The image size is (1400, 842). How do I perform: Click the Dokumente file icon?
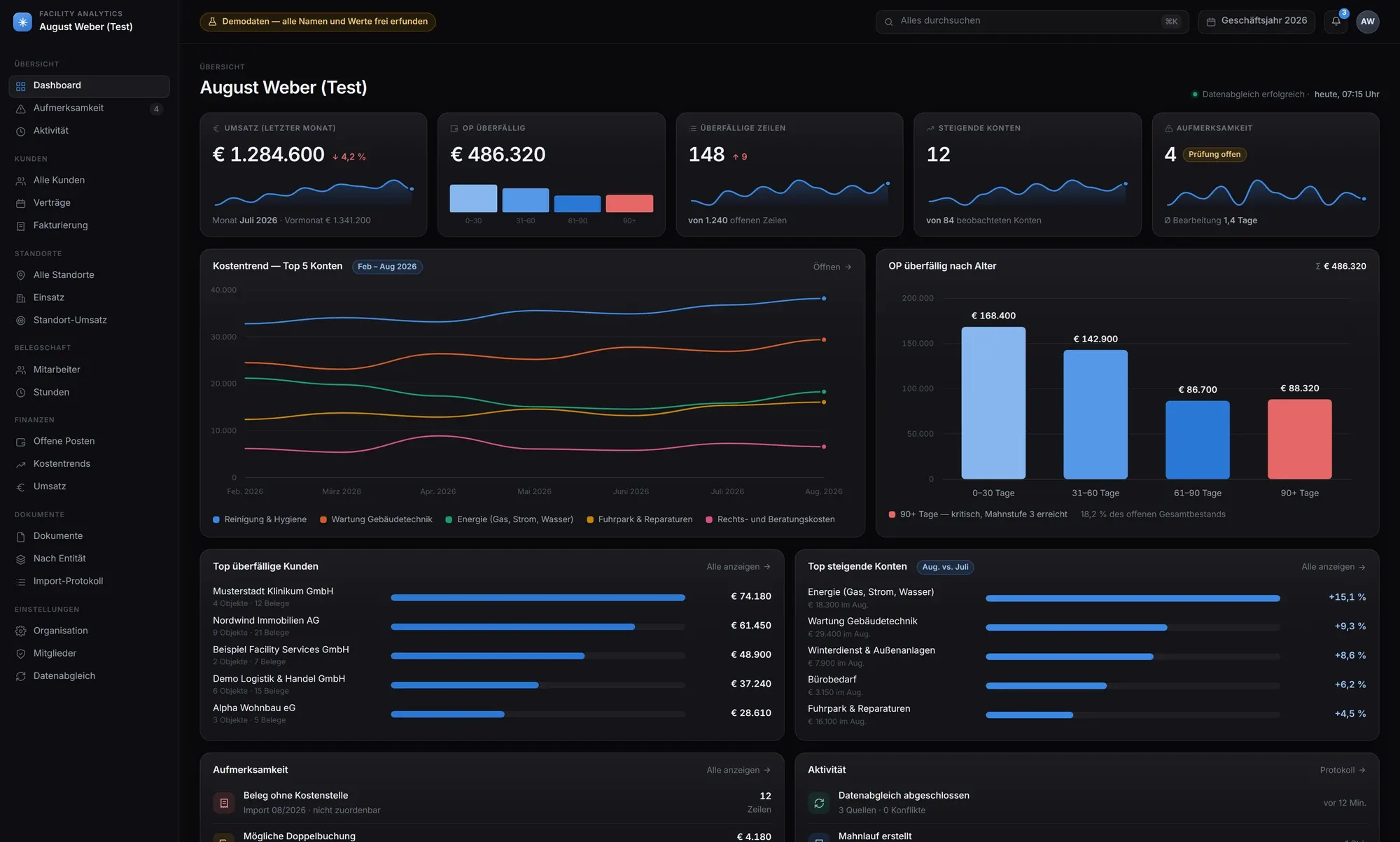point(21,536)
